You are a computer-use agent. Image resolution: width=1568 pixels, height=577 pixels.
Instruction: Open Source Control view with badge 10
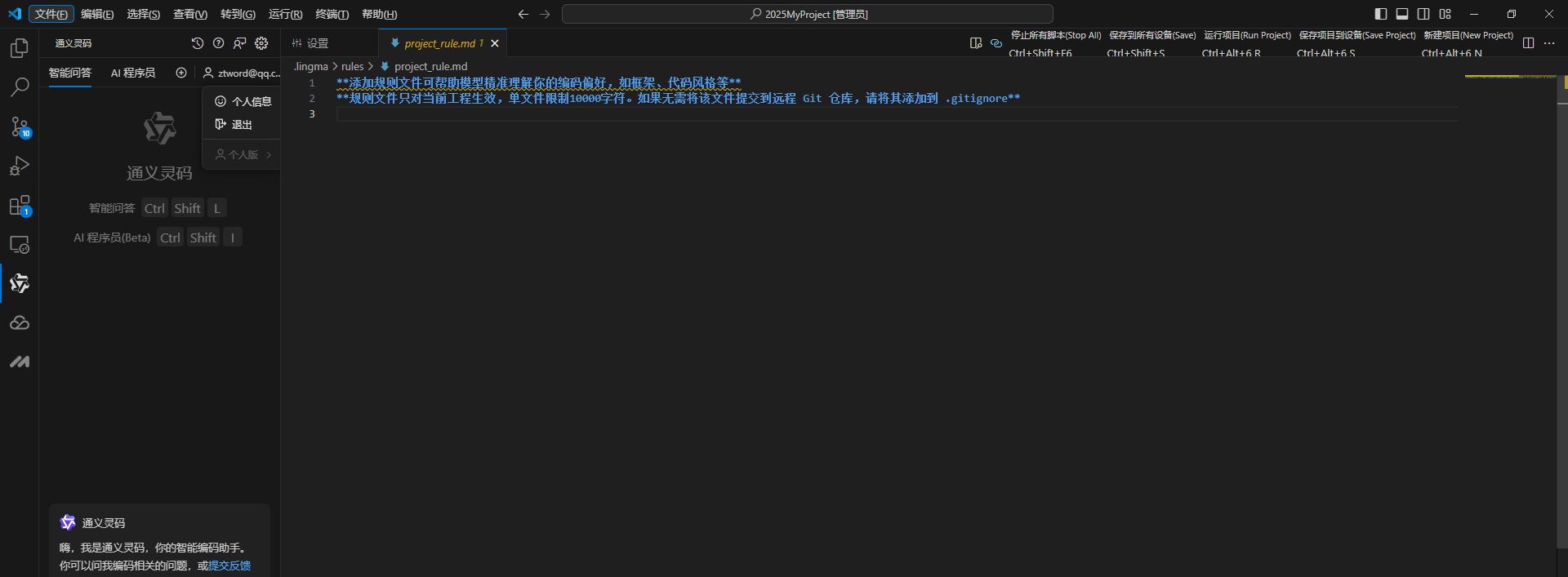20,126
